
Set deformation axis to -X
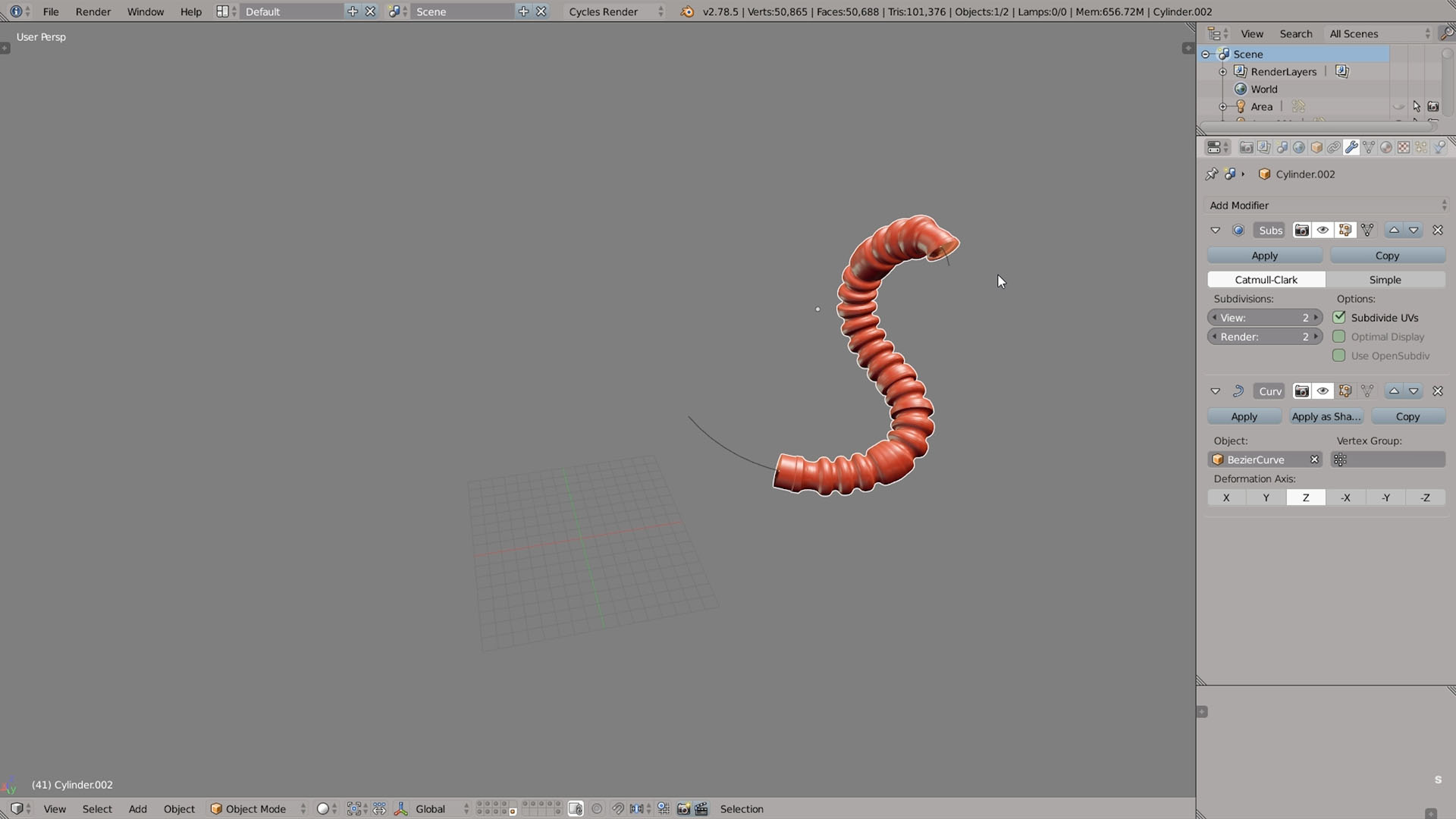click(1345, 497)
